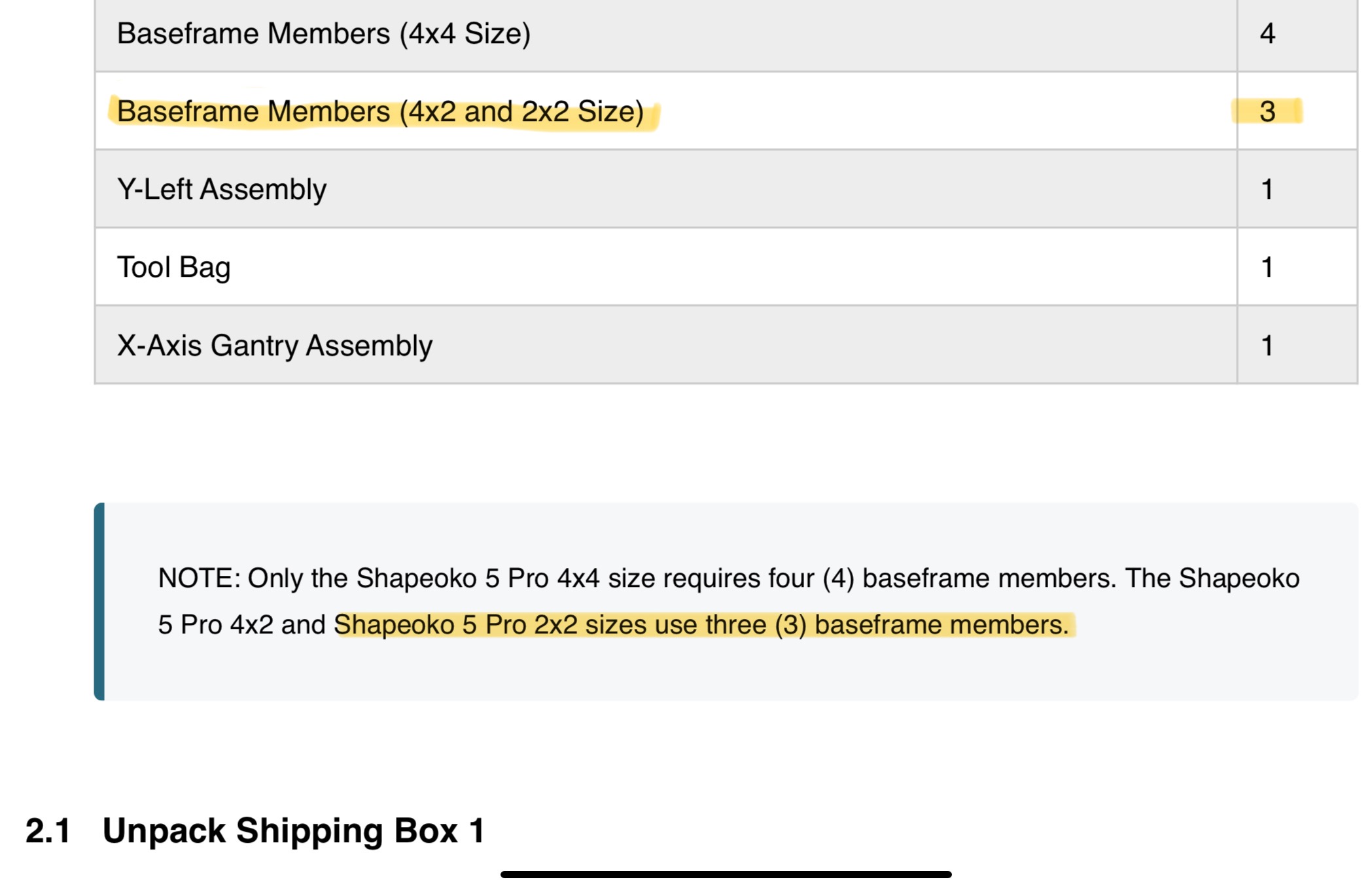Click the 2.1 section number

pyautogui.click(x=48, y=831)
